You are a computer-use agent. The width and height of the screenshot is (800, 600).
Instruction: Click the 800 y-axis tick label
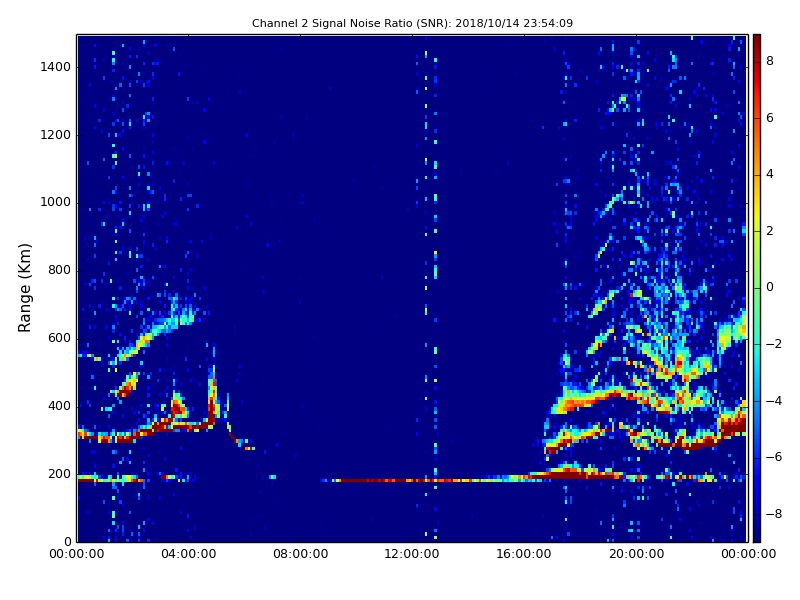pyautogui.click(x=59, y=270)
